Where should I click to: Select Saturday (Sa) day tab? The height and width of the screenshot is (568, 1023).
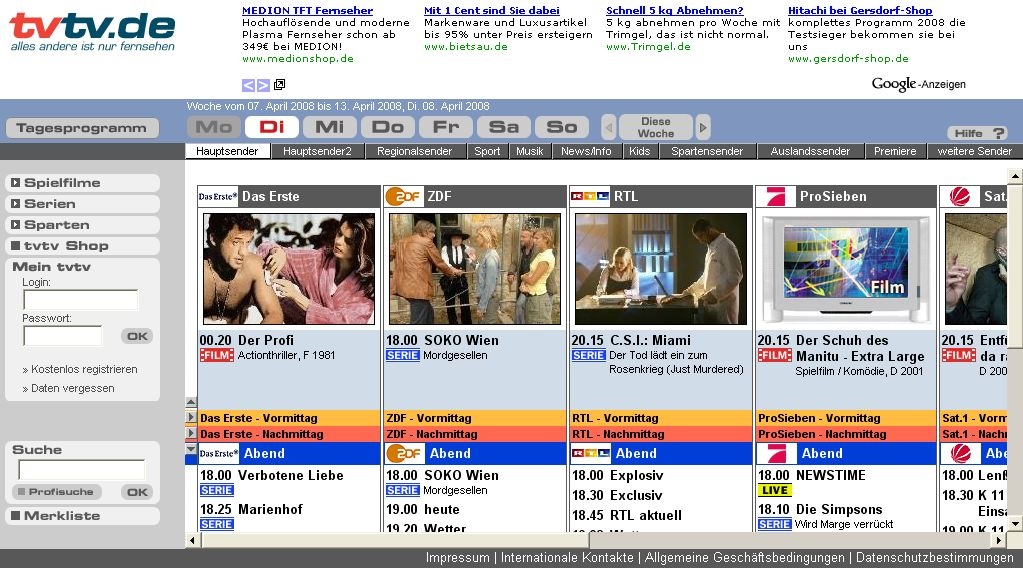point(504,127)
